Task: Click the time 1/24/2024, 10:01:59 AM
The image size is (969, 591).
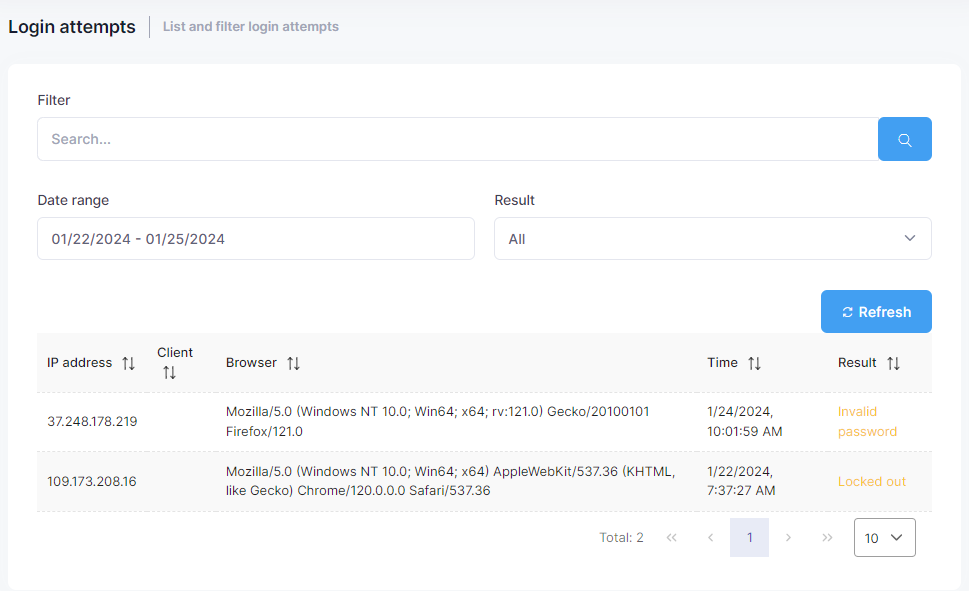Action: (745, 422)
